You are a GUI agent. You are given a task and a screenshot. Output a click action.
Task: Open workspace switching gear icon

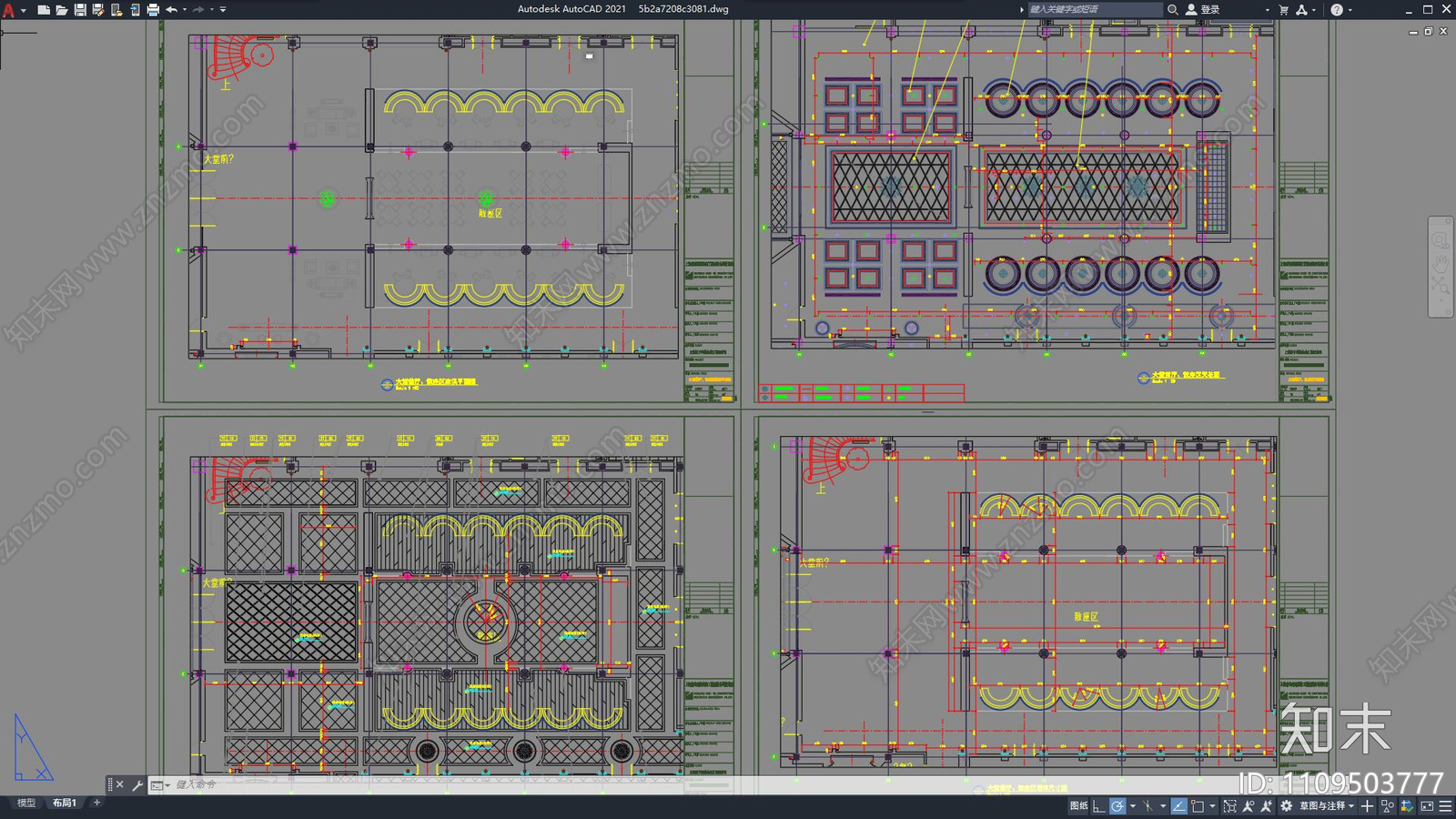click(1286, 806)
